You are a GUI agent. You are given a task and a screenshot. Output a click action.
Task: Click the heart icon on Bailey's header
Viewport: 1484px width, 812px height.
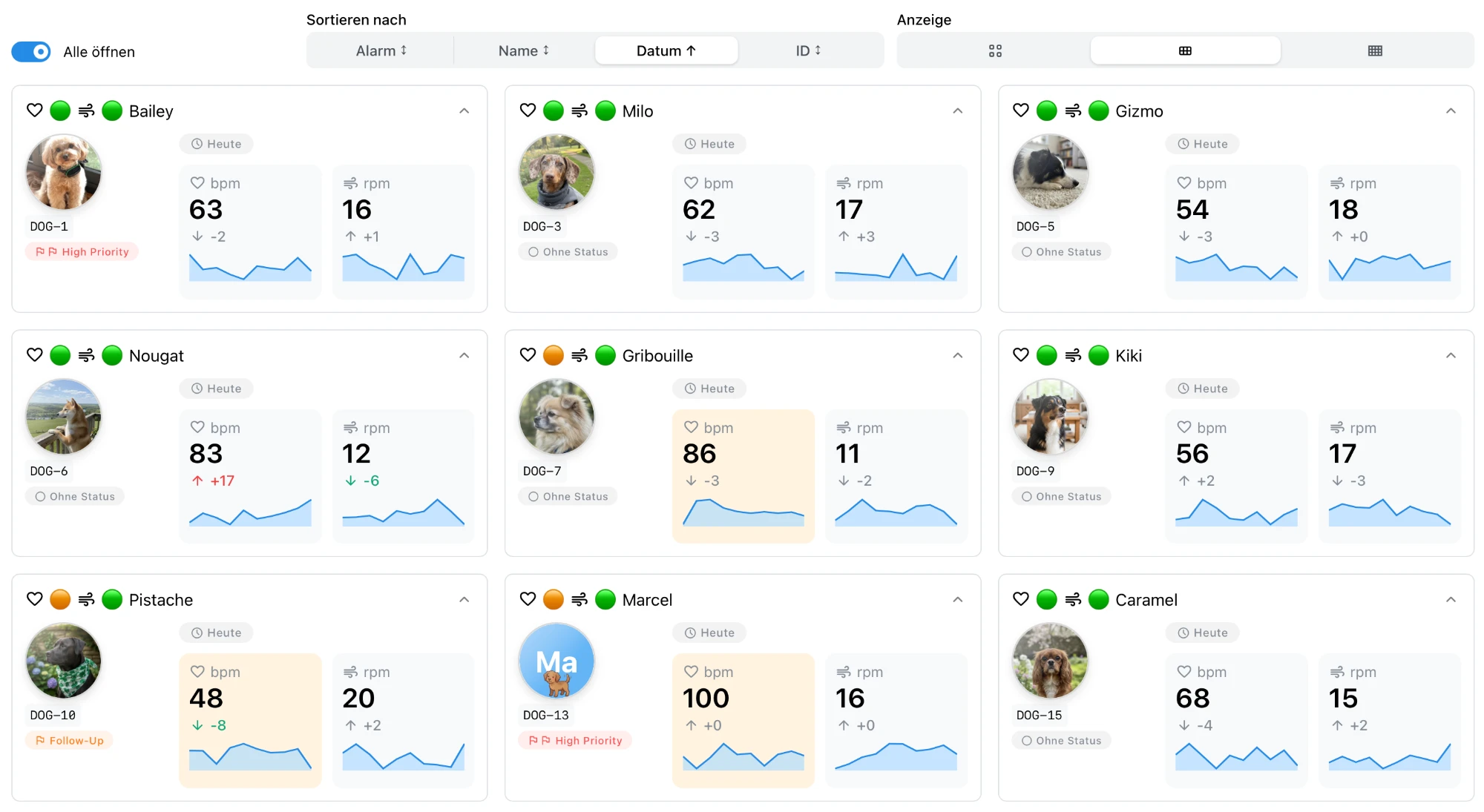35,110
